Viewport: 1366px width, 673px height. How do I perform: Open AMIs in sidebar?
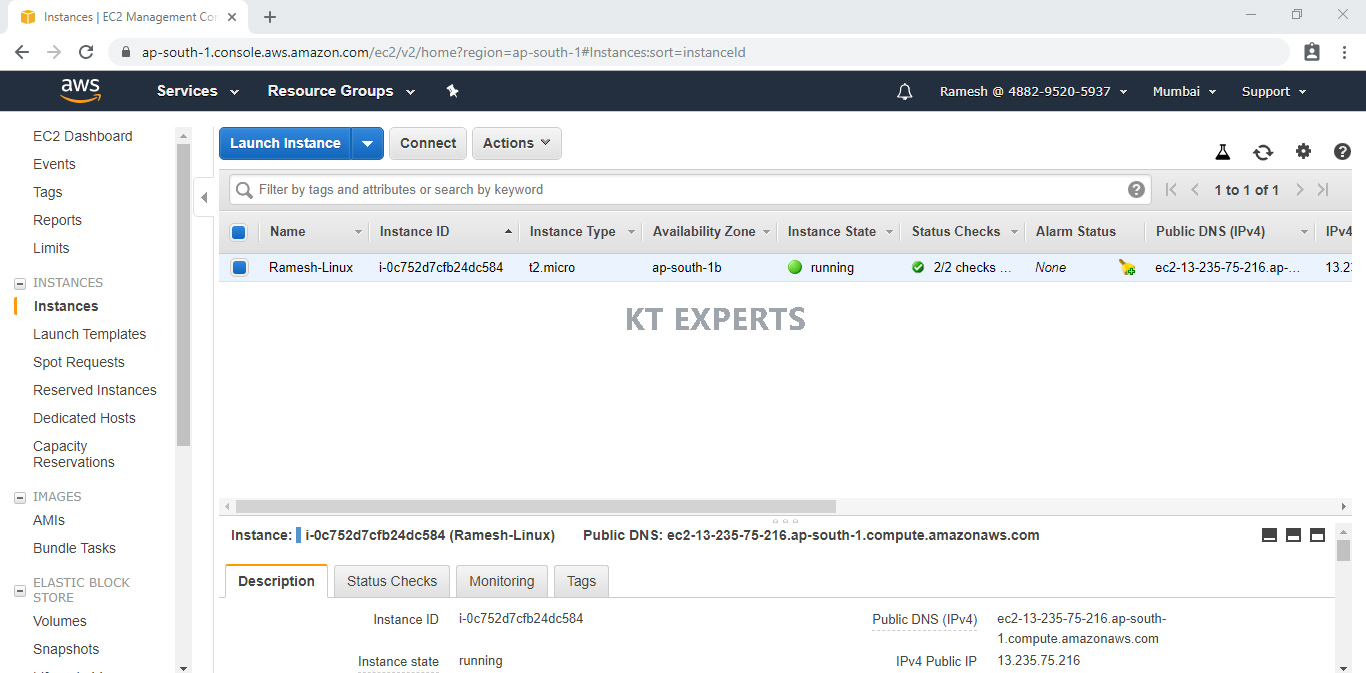[x=49, y=520]
